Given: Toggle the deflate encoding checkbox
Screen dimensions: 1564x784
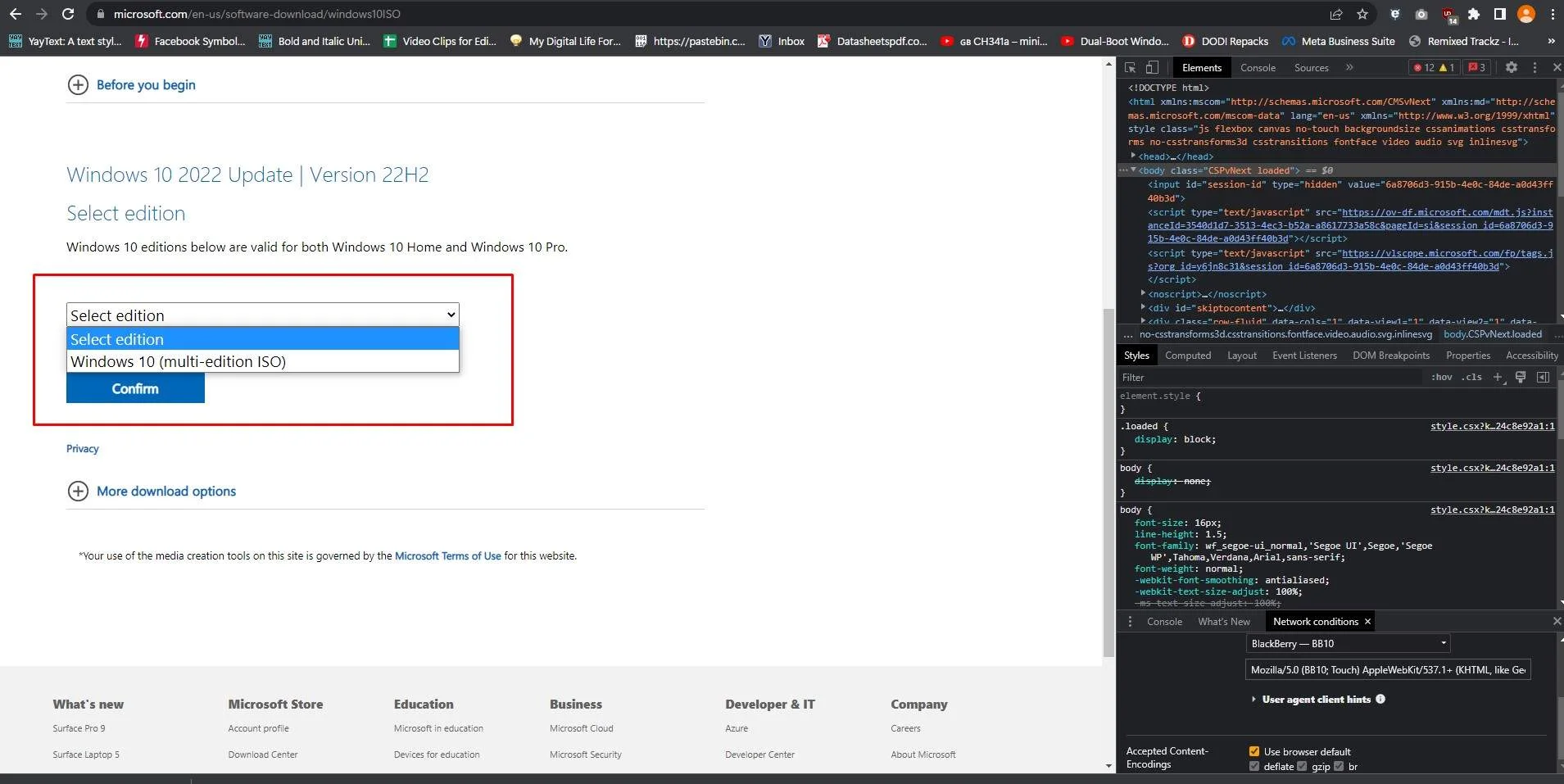Looking at the screenshot, I should click(1253, 766).
